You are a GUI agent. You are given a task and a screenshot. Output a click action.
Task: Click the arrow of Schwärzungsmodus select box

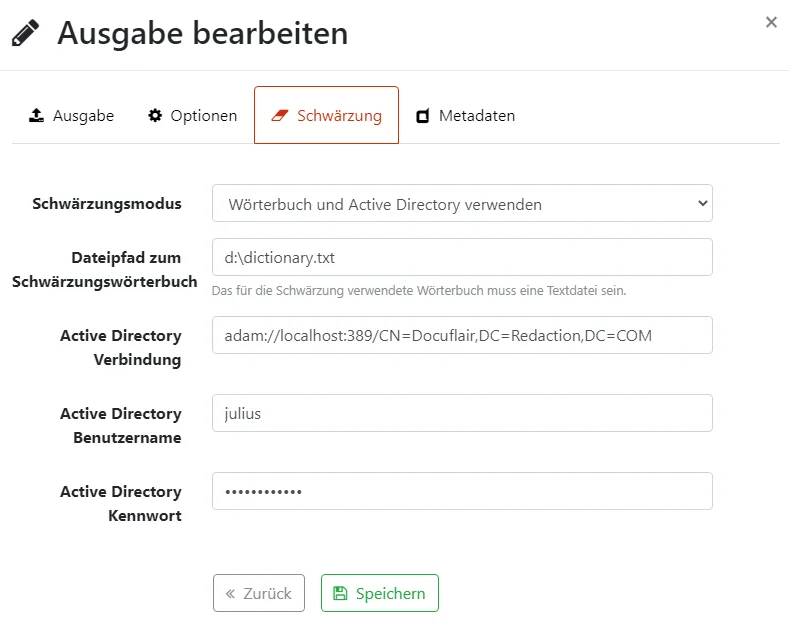point(699,203)
